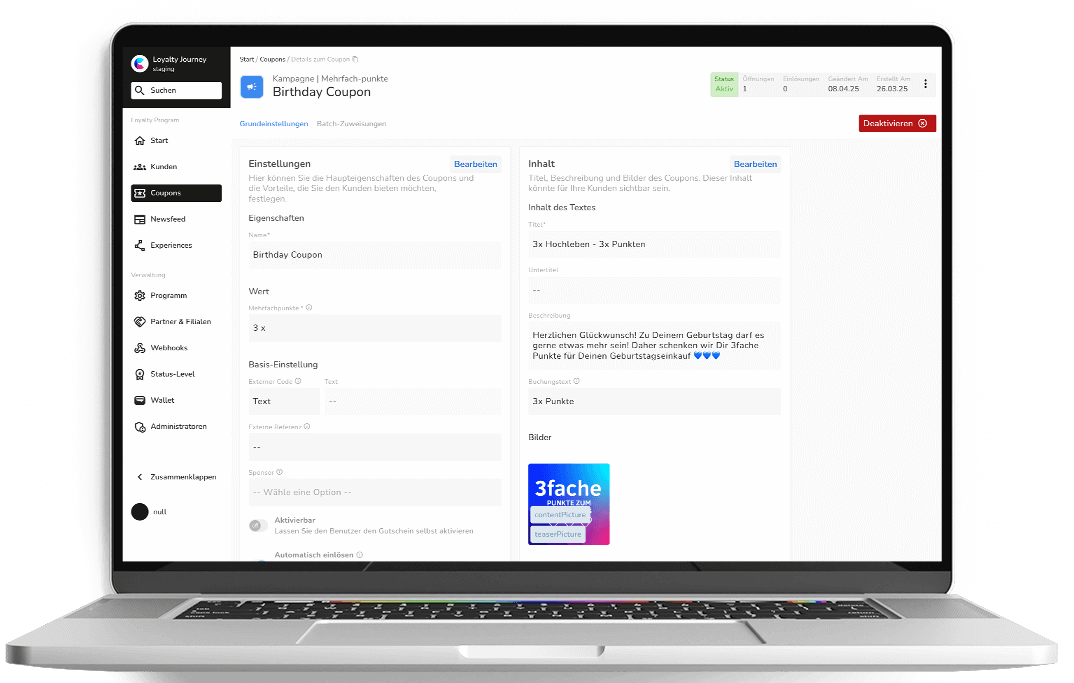Click the Buchungstext field 3x Punkte
Screen dimensions: 1074x683
654,401
